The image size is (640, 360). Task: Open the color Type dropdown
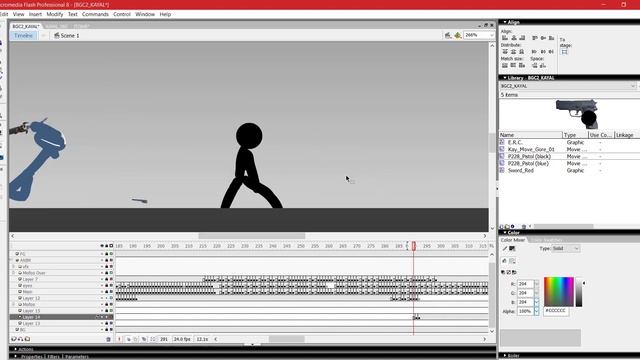click(576, 249)
